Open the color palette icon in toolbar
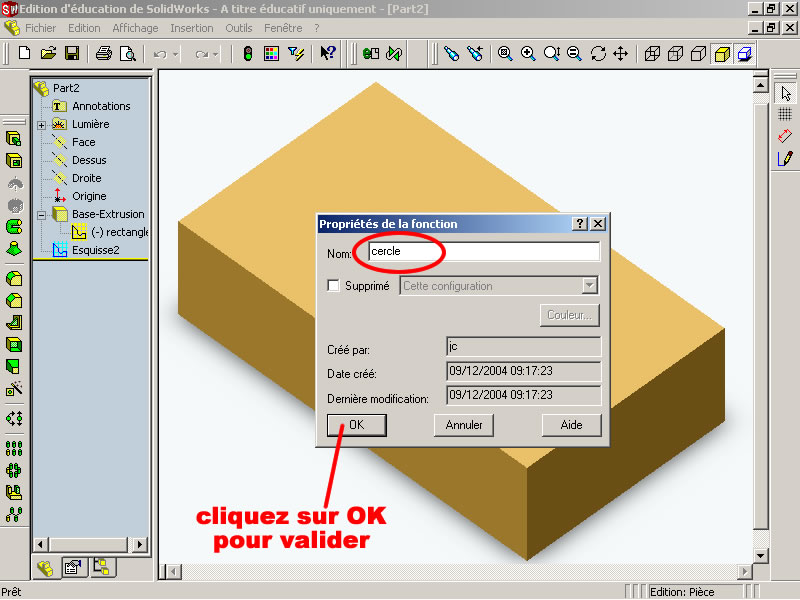The height and width of the screenshot is (600, 800). point(271,53)
